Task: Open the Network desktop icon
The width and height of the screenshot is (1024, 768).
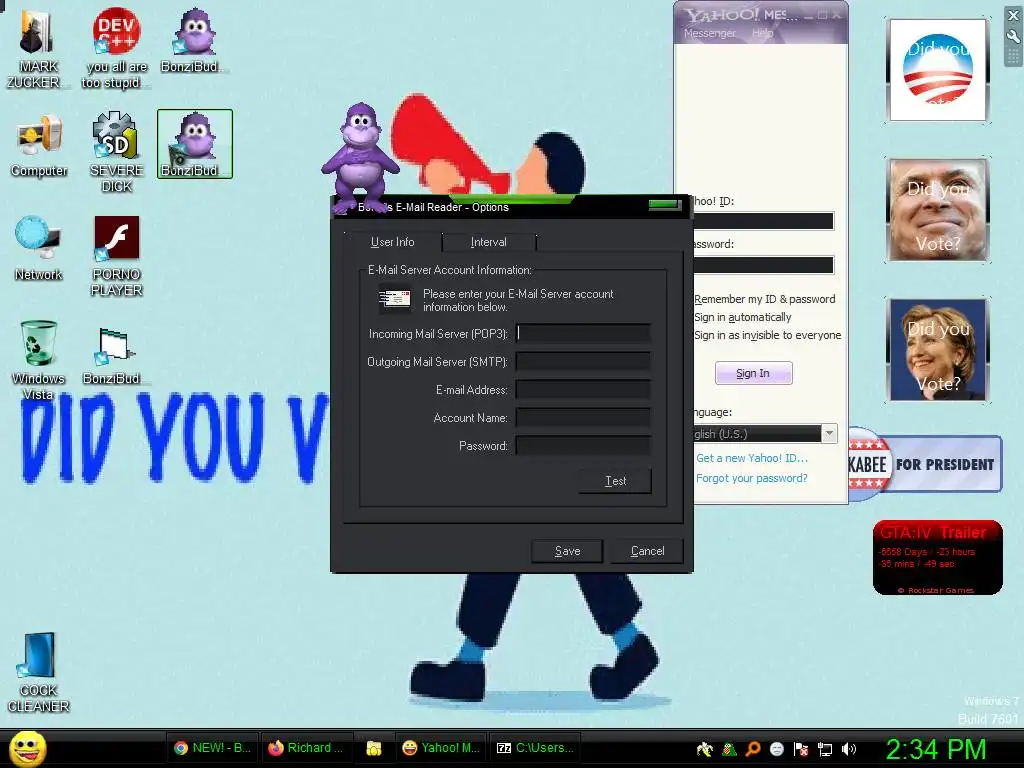Action: point(39,248)
